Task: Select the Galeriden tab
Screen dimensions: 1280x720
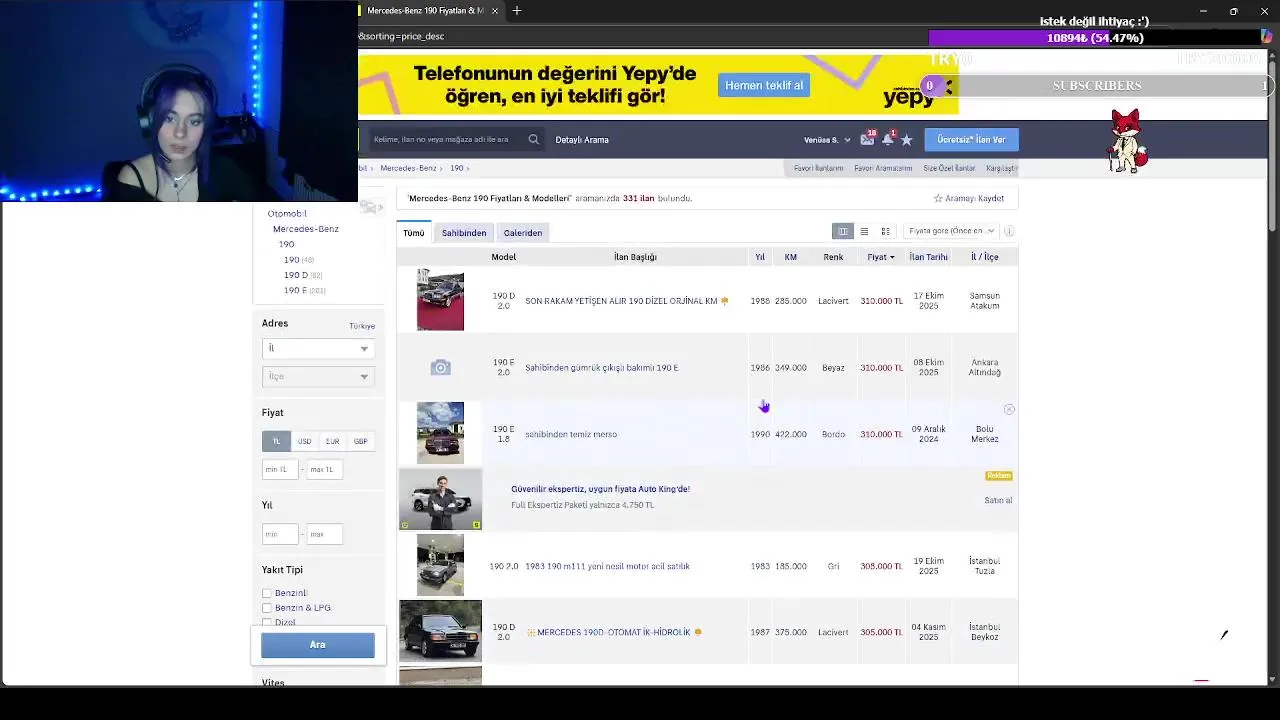Action: [x=523, y=233]
